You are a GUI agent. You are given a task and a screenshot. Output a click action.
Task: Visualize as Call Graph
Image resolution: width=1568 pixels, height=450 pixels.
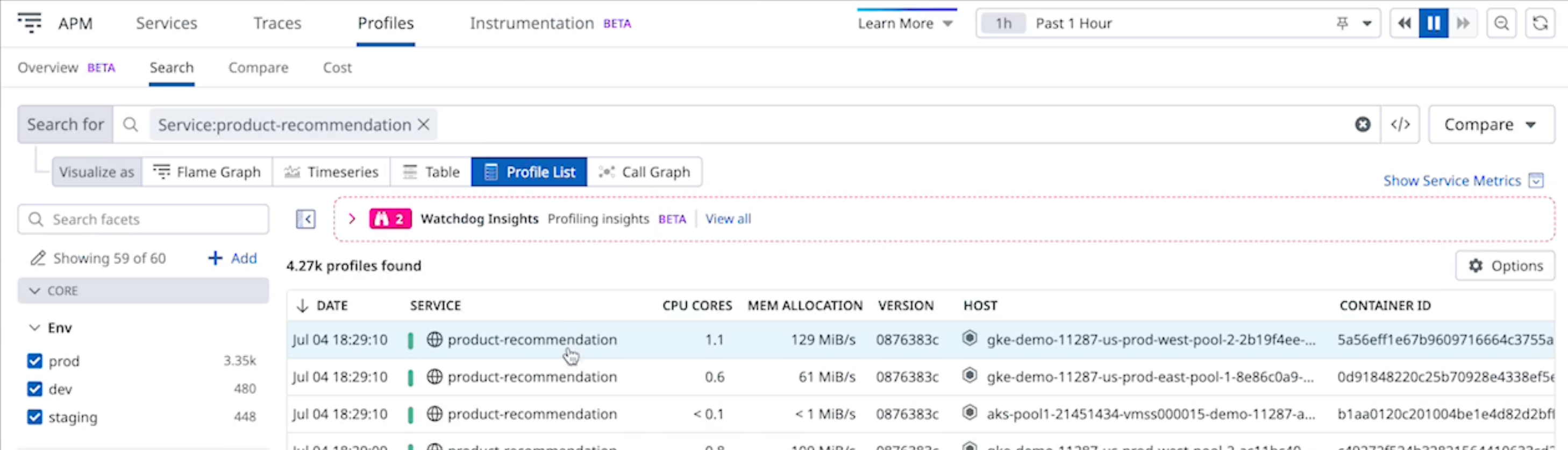click(x=645, y=172)
